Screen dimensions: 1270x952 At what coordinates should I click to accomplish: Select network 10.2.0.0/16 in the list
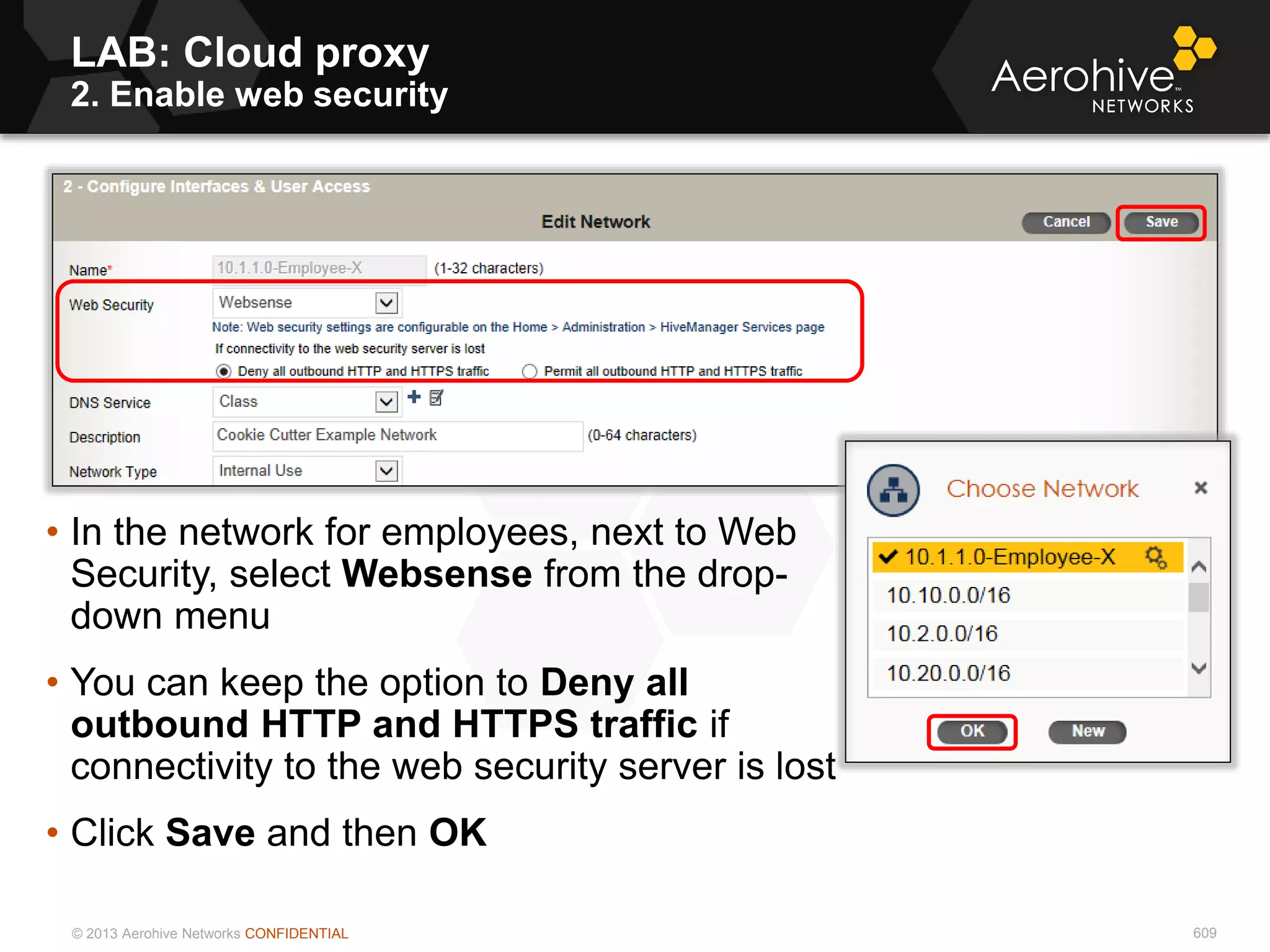pyautogui.click(x=1028, y=634)
